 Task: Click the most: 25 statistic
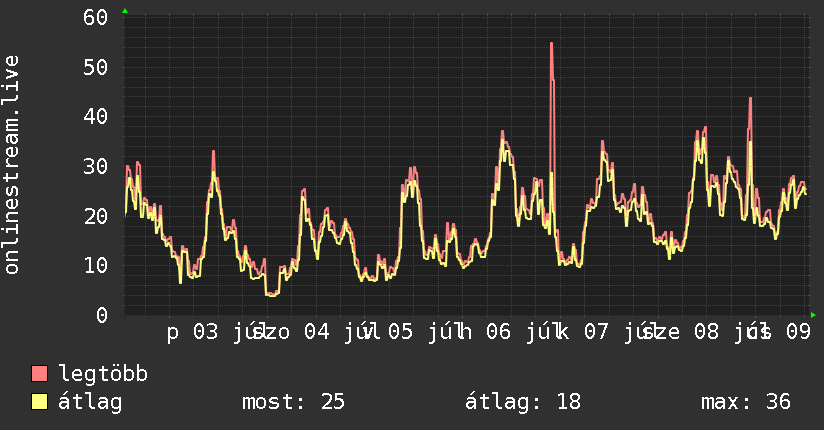(293, 402)
